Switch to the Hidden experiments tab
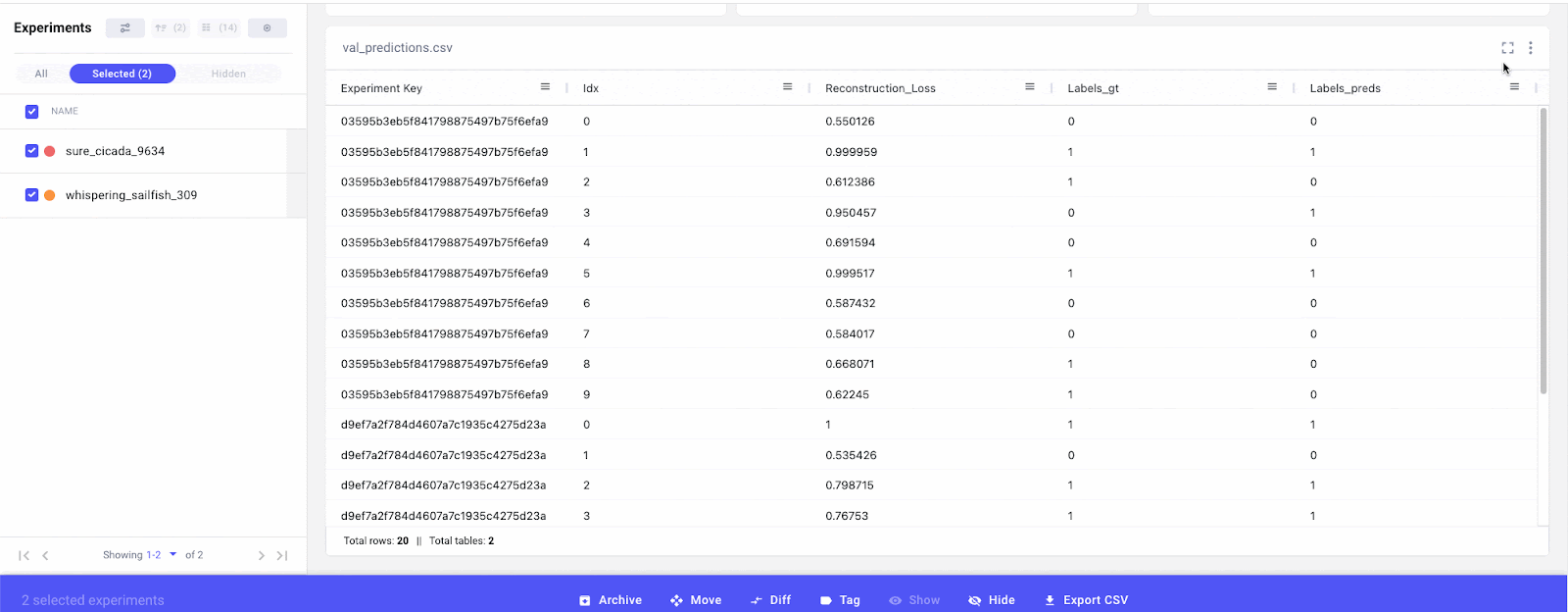1568x612 pixels. tap(228, 74)
